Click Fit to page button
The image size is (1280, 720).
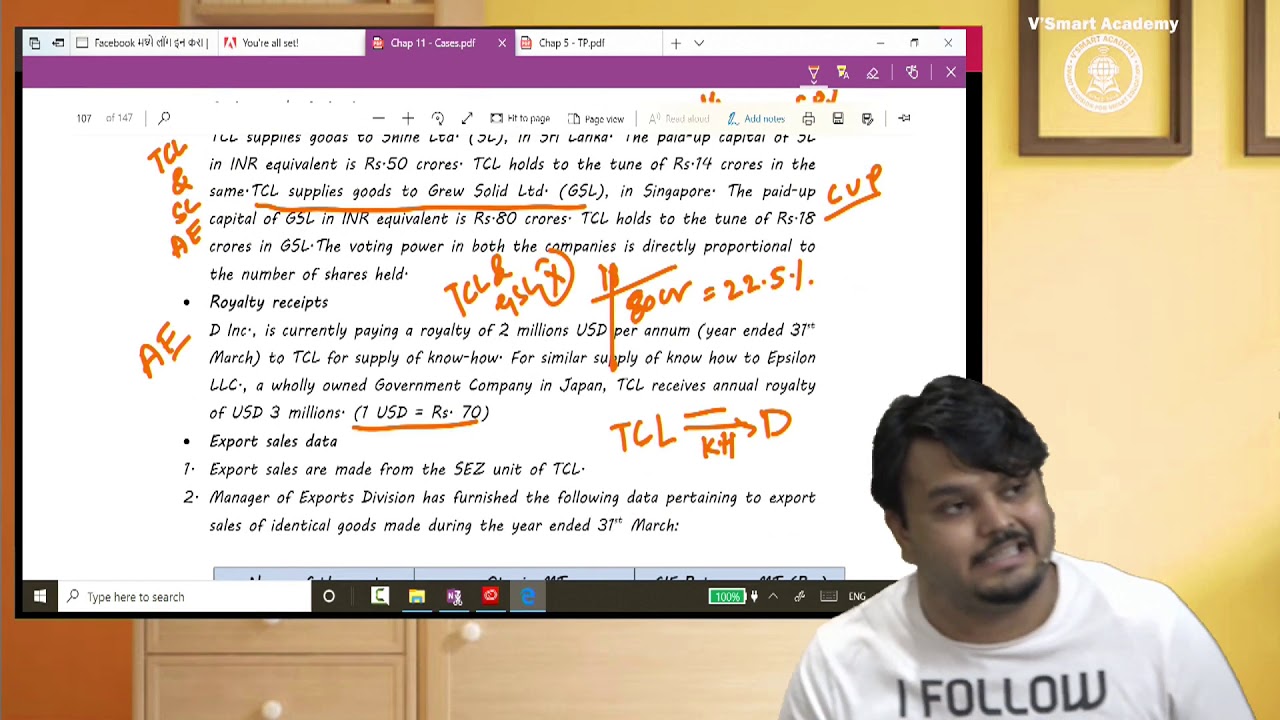tap(520, 118)
